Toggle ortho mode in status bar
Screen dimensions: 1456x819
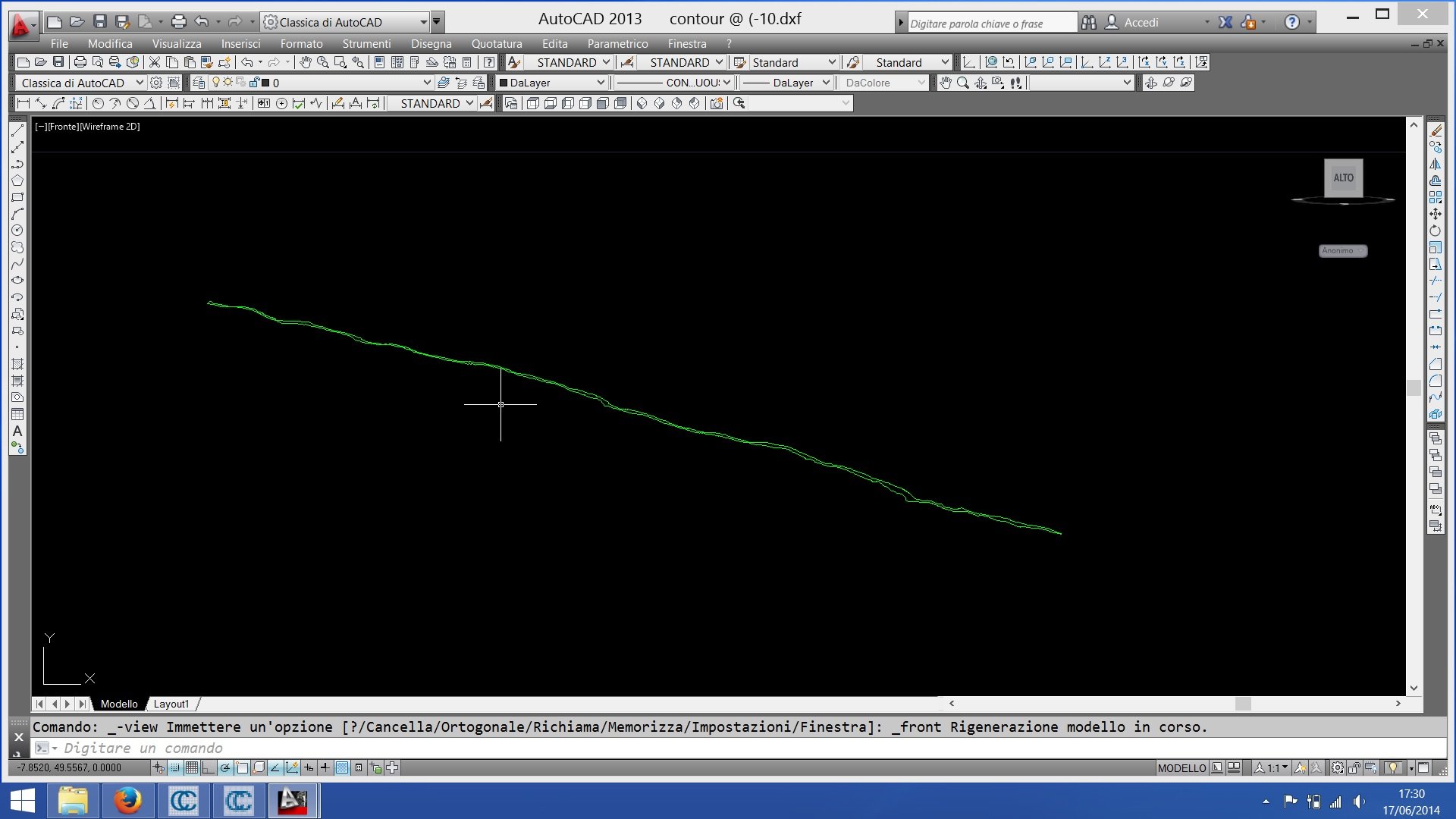(x=209, y=767)
